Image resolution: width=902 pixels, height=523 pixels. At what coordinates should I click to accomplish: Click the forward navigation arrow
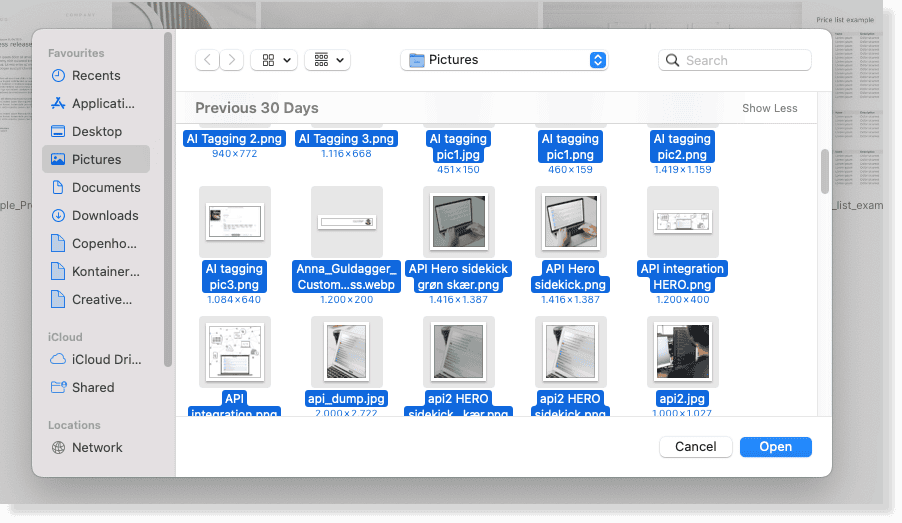click(232, 60)
